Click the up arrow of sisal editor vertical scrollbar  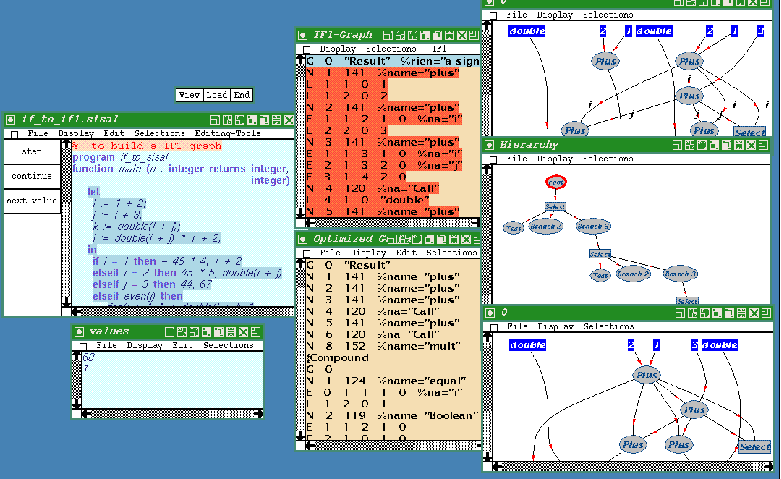pyautogui.click(x=66, y=144)
